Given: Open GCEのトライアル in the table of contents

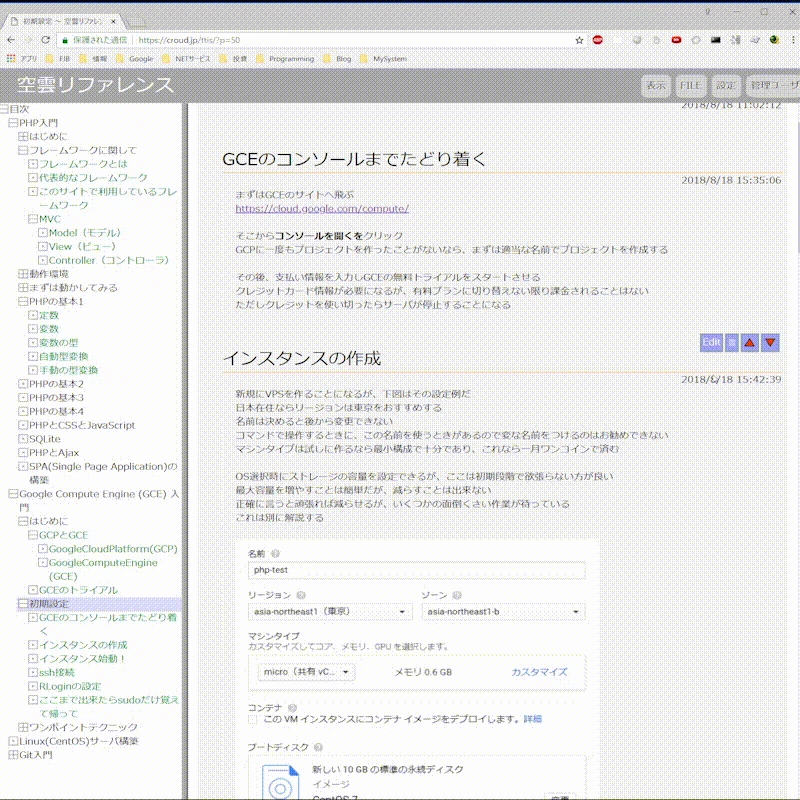Looking at the screenshot, I should click(x=78, y=590).
